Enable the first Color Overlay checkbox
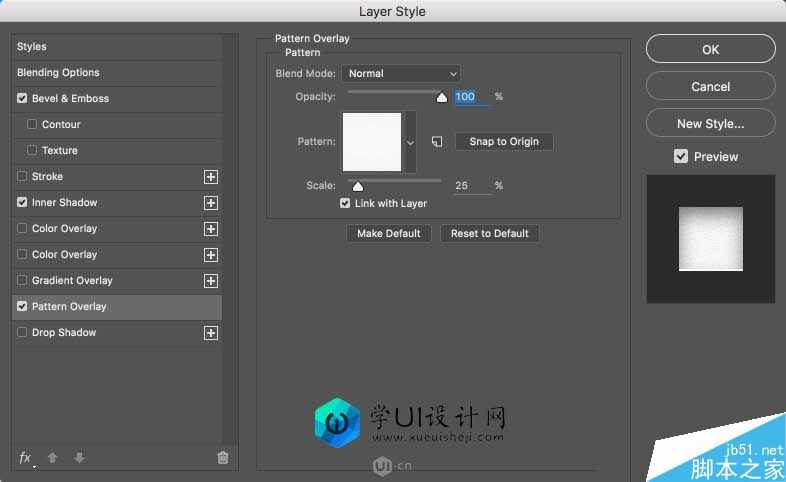The image size is (786, 482). tap(22, 228)
